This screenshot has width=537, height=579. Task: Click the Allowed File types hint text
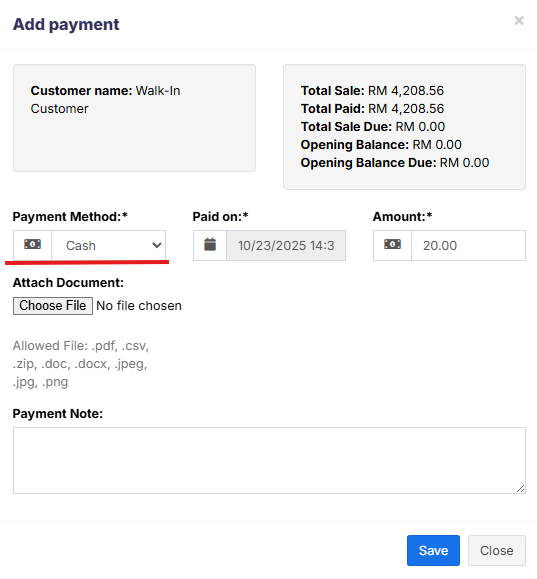pos(81,364)
